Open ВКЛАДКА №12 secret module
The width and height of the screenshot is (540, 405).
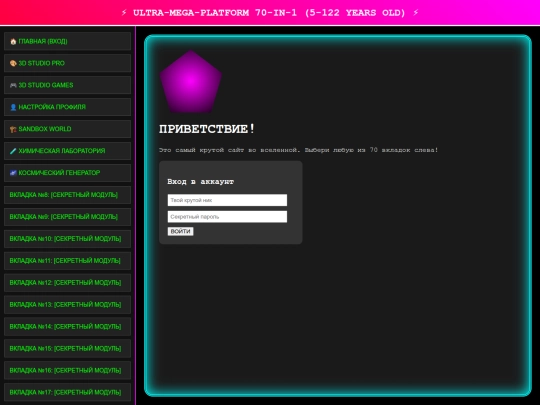click(68, 283)
